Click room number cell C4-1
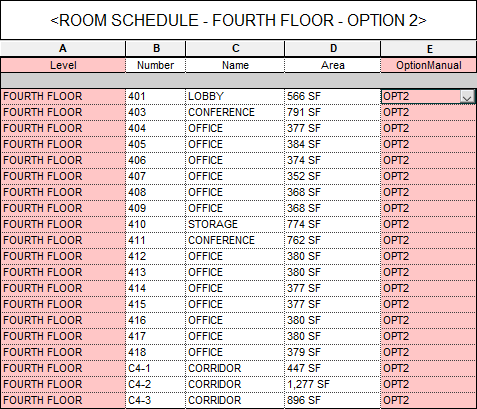The image size is (477, 409). click(156, 369)
